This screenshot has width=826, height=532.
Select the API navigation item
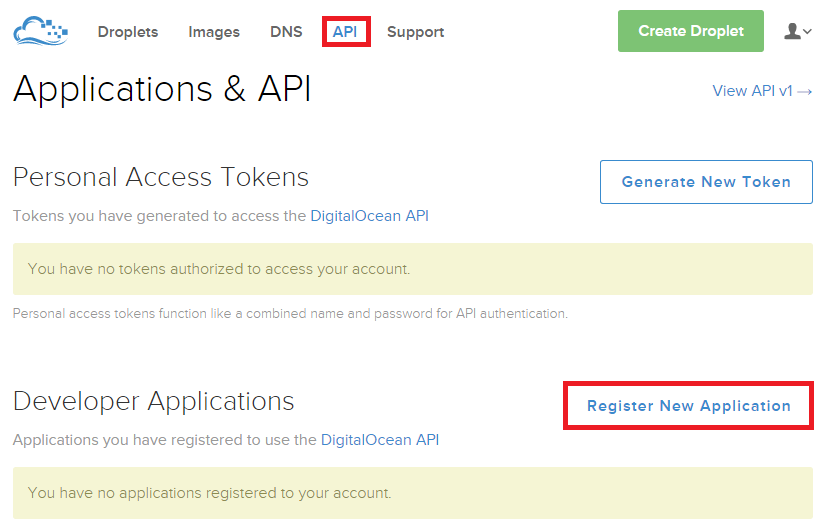(x=346, y=32)
